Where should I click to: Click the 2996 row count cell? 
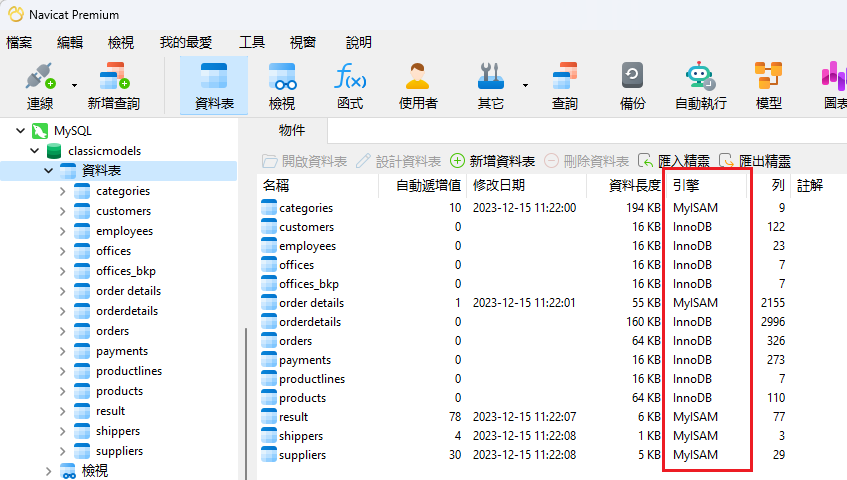coord(772,322)
